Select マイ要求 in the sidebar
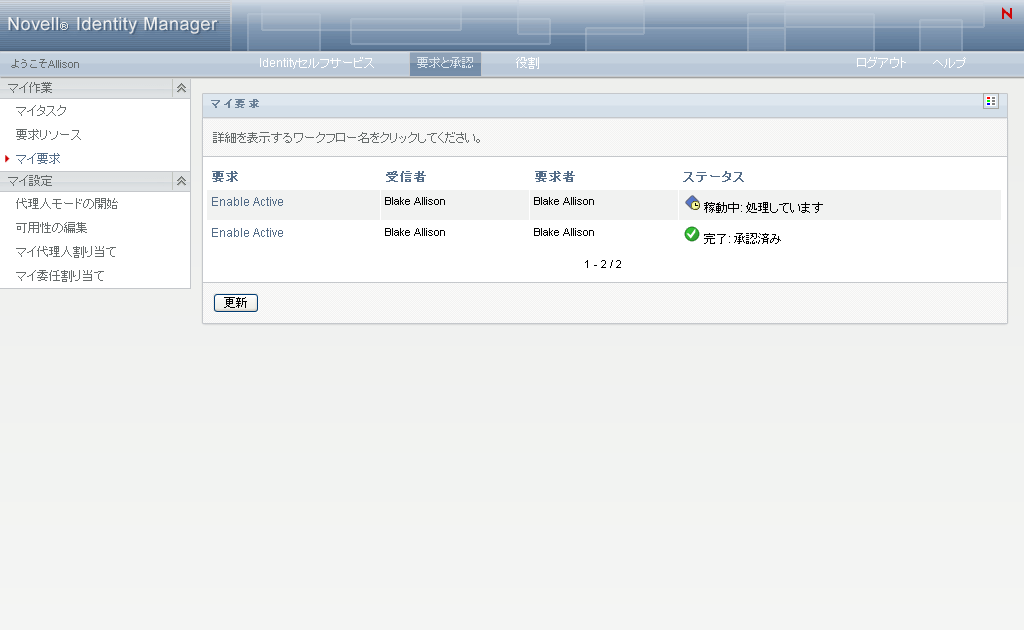 (38, 159)
